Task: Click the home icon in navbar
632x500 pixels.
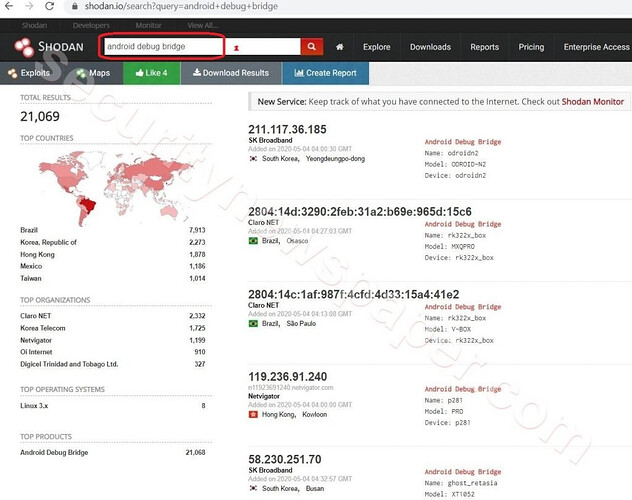Action: 340,47
